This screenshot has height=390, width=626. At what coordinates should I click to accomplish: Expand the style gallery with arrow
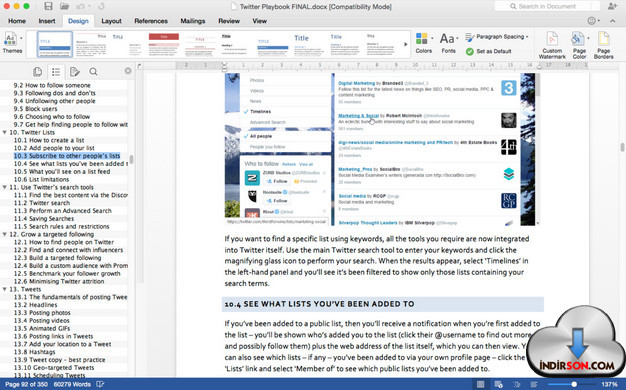[x=406, y=44]
